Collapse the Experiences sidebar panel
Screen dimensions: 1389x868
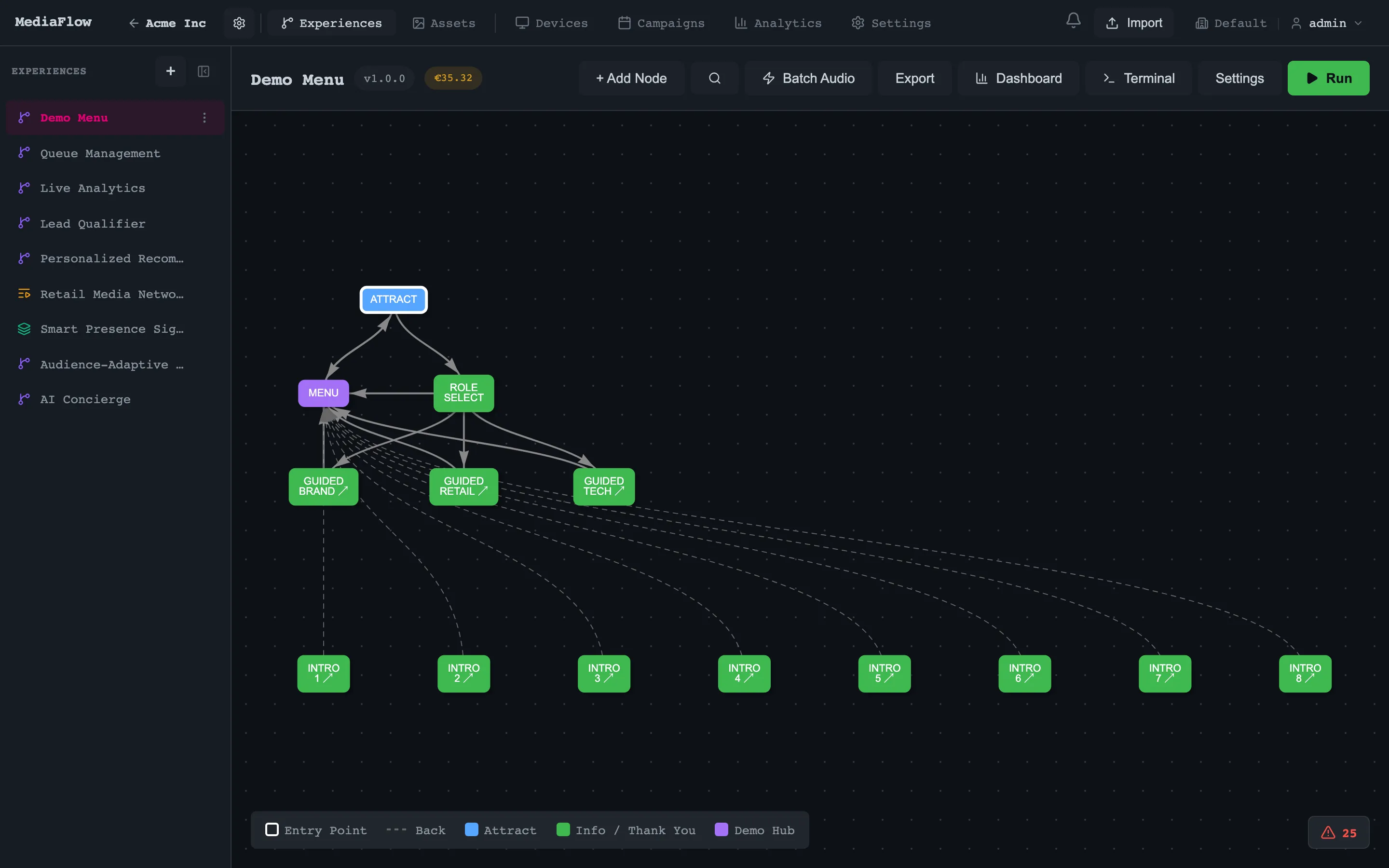click(x=203, y=71)
